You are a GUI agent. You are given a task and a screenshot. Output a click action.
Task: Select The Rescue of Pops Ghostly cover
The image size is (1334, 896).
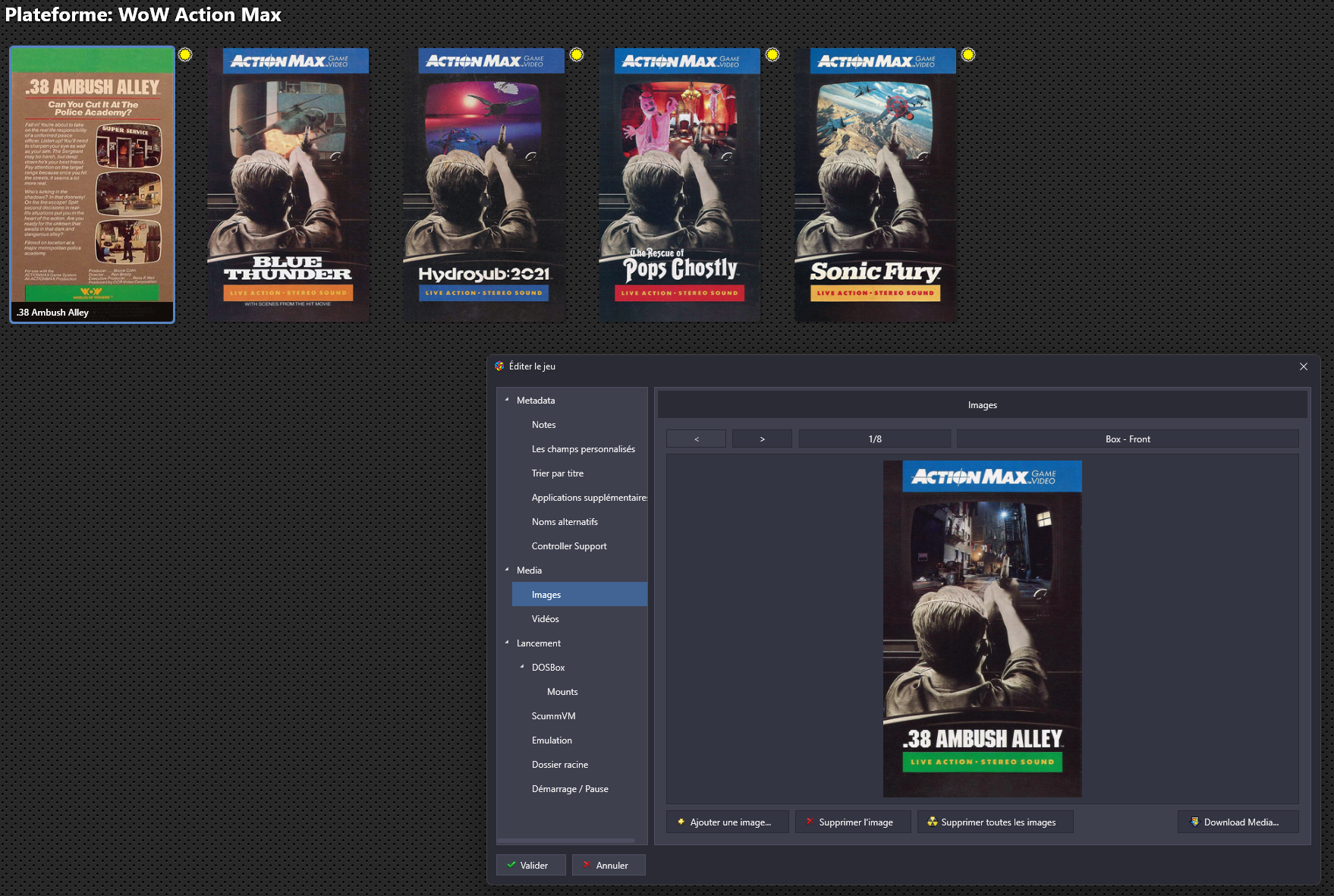pyautogui.click(x=679, y=184)
